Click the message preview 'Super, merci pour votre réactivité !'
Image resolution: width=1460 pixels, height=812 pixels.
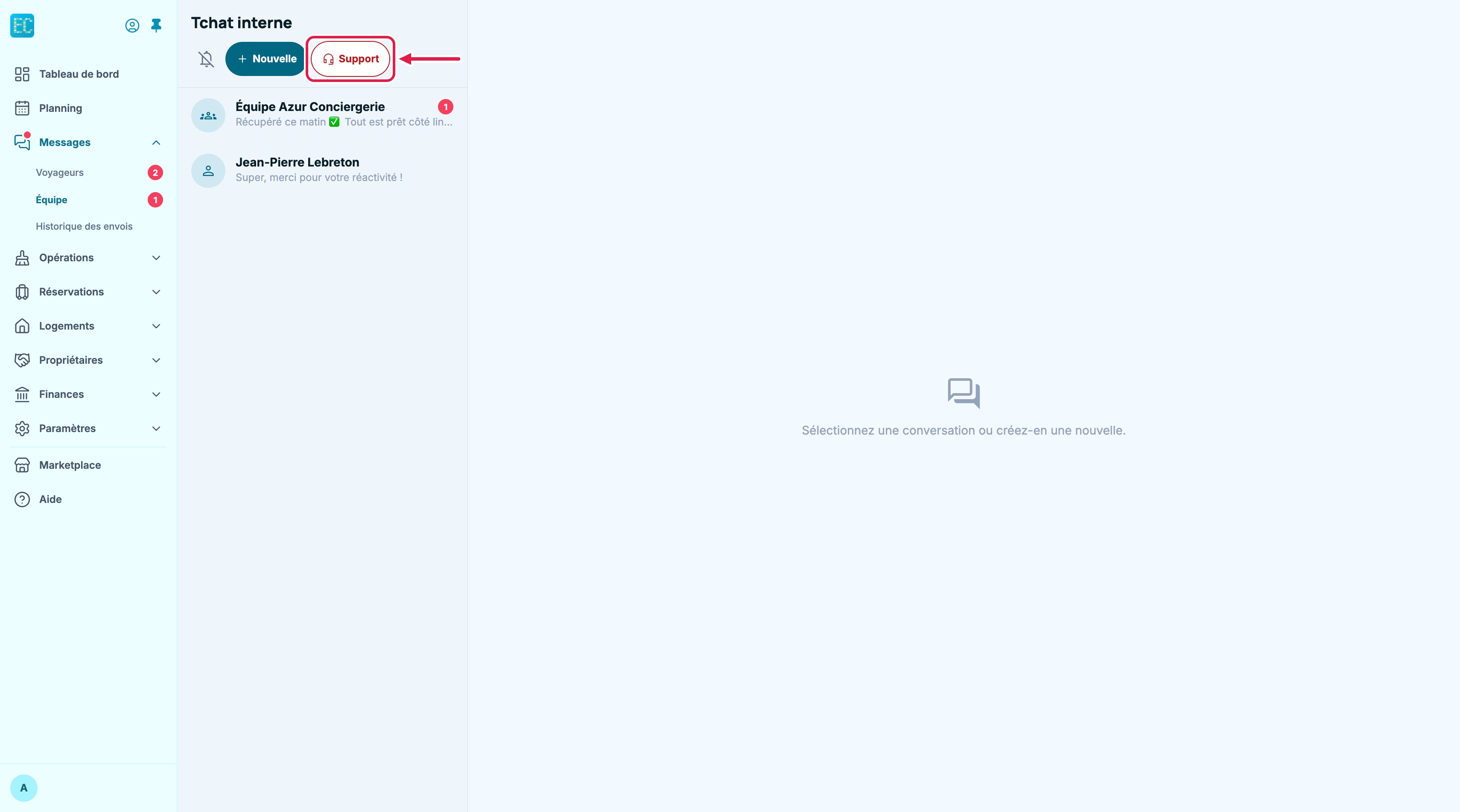coord(319,177)
